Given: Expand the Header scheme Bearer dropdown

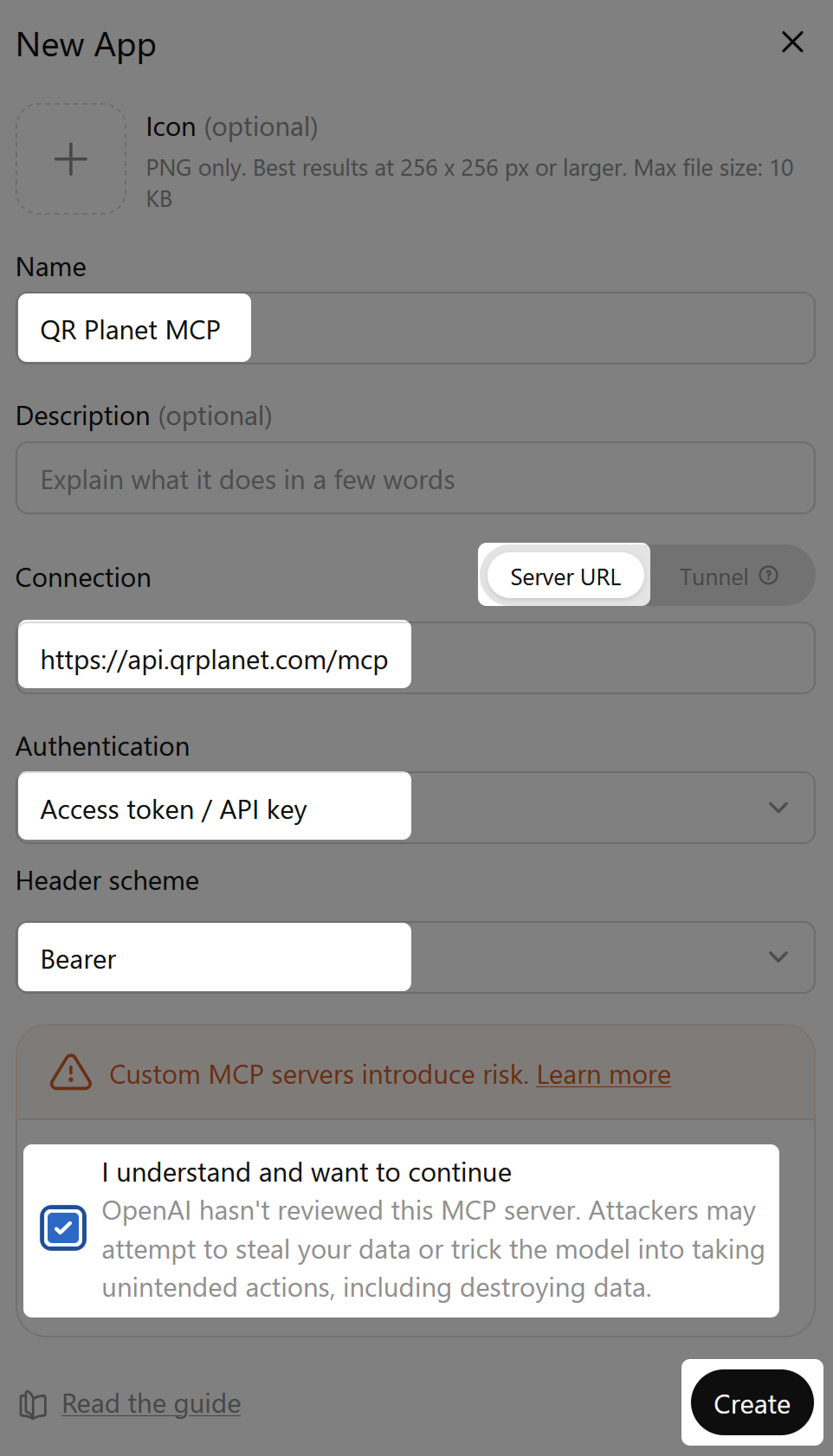Looking at the screenshot, I should click(x=416, y=957).
